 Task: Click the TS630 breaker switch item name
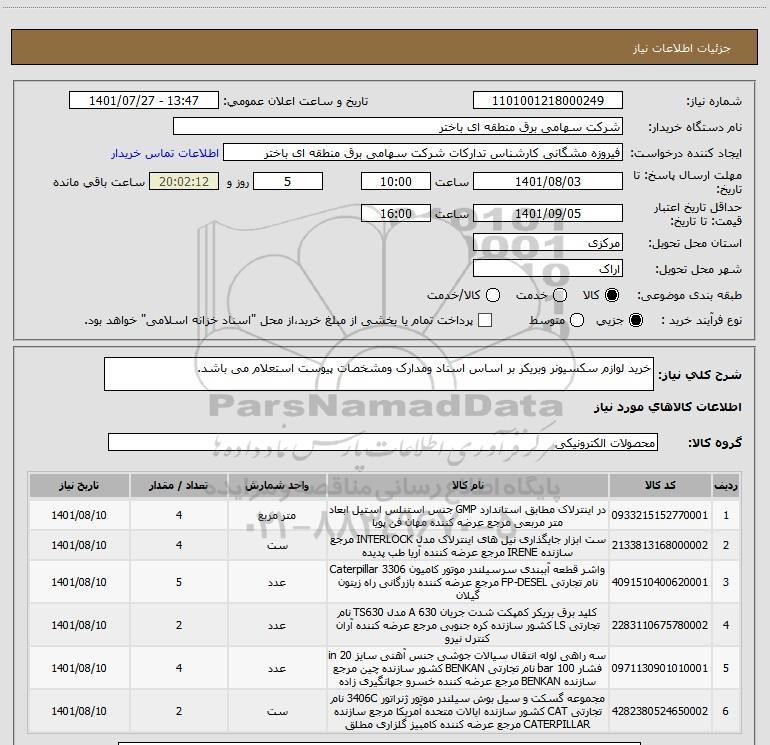click(468, 625)
